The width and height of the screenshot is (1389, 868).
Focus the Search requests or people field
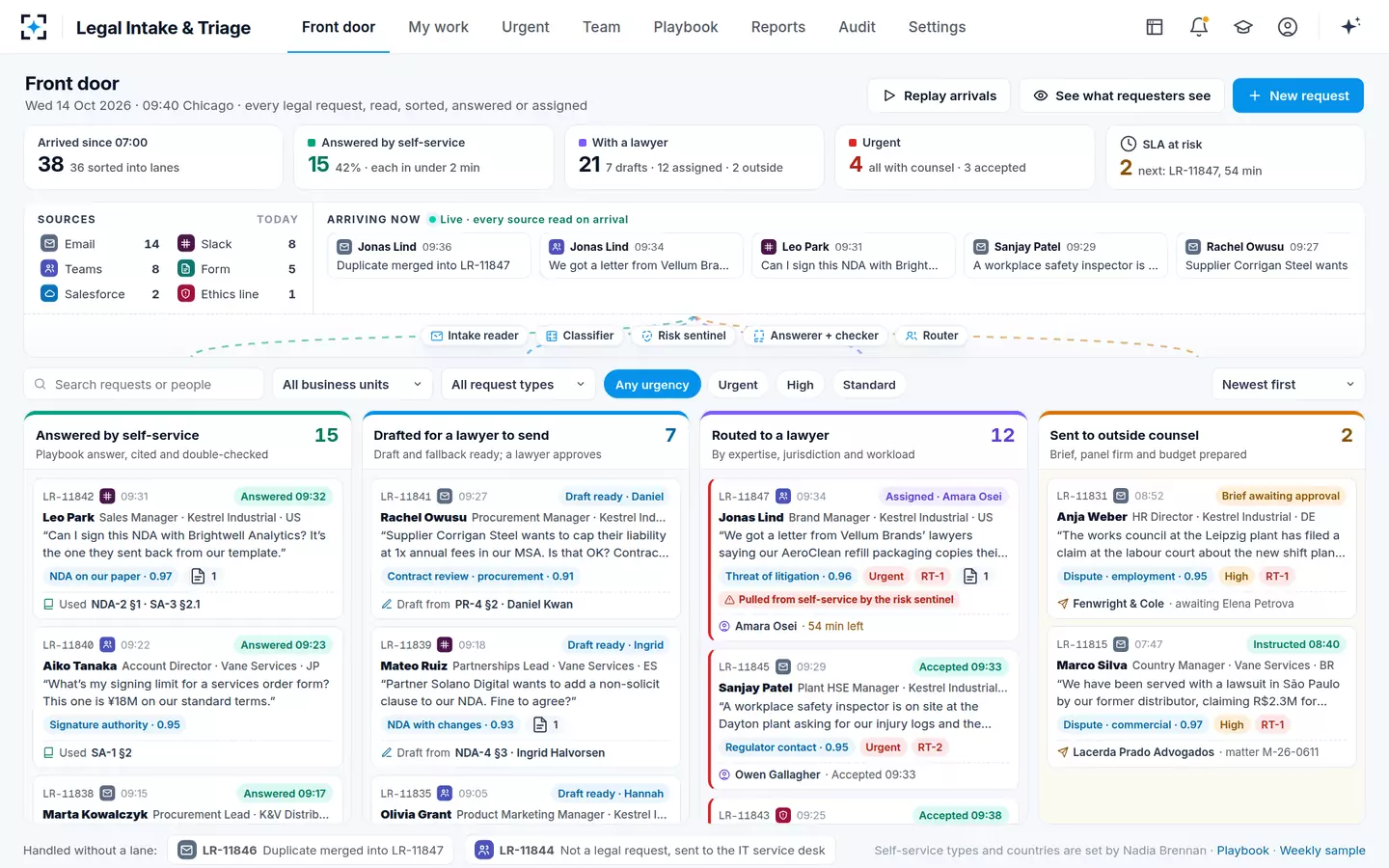click(144, 384)
